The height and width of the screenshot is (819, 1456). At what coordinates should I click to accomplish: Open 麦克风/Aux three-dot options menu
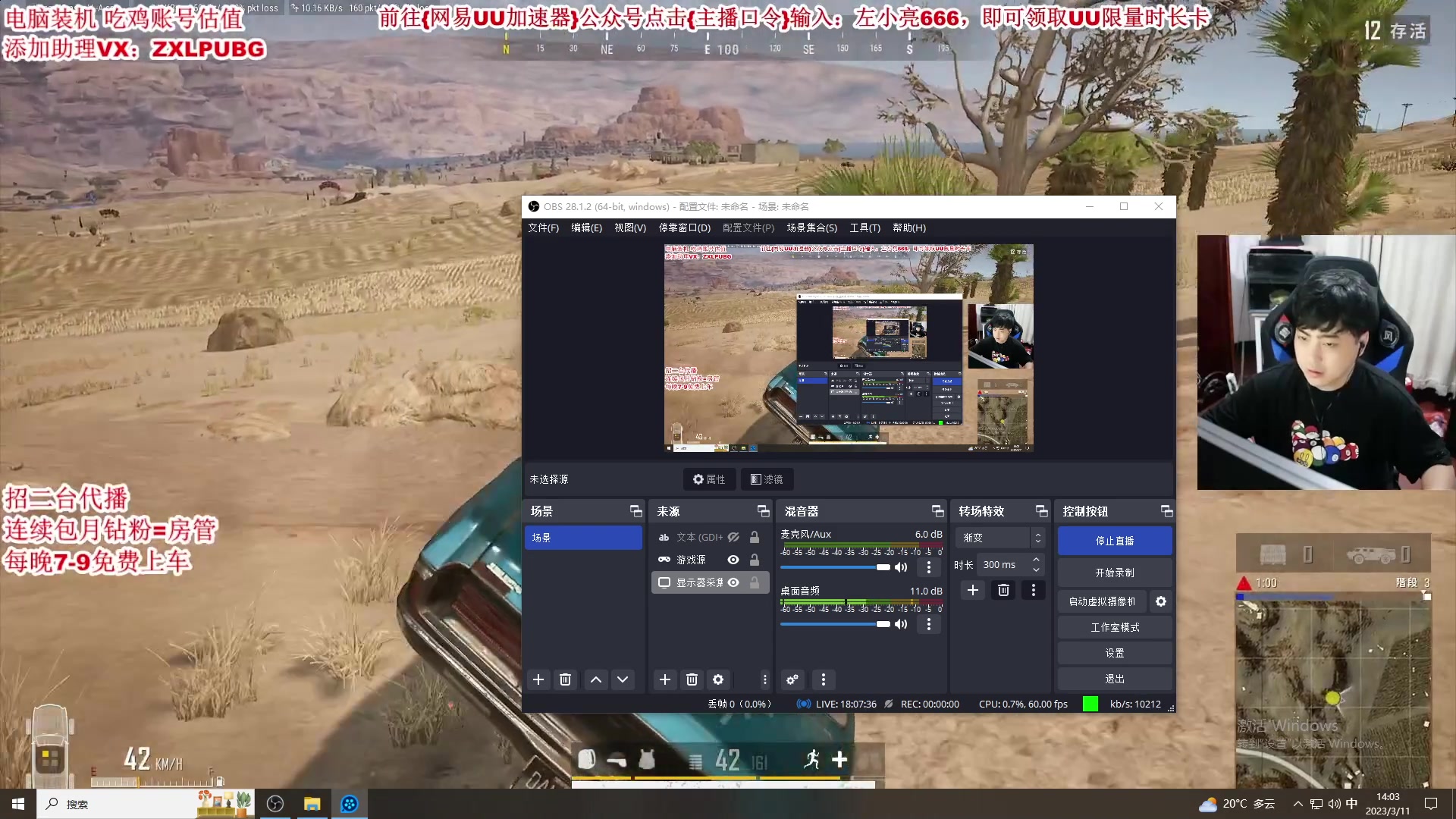[x=928, y=567]
